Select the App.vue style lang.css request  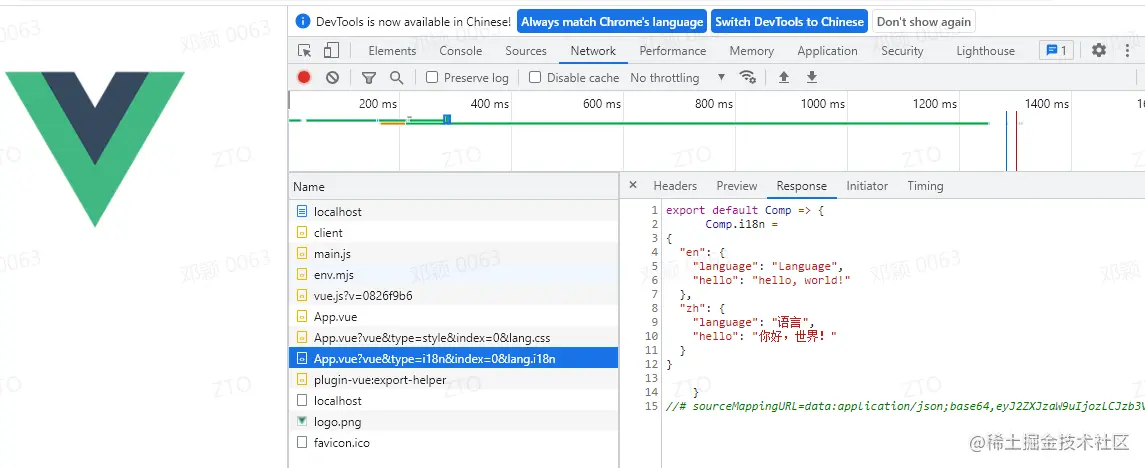click(453, 338)
